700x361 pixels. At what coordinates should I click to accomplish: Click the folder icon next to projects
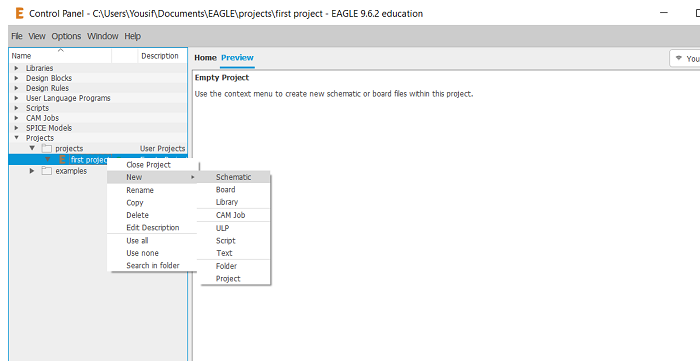pos(46,148)
